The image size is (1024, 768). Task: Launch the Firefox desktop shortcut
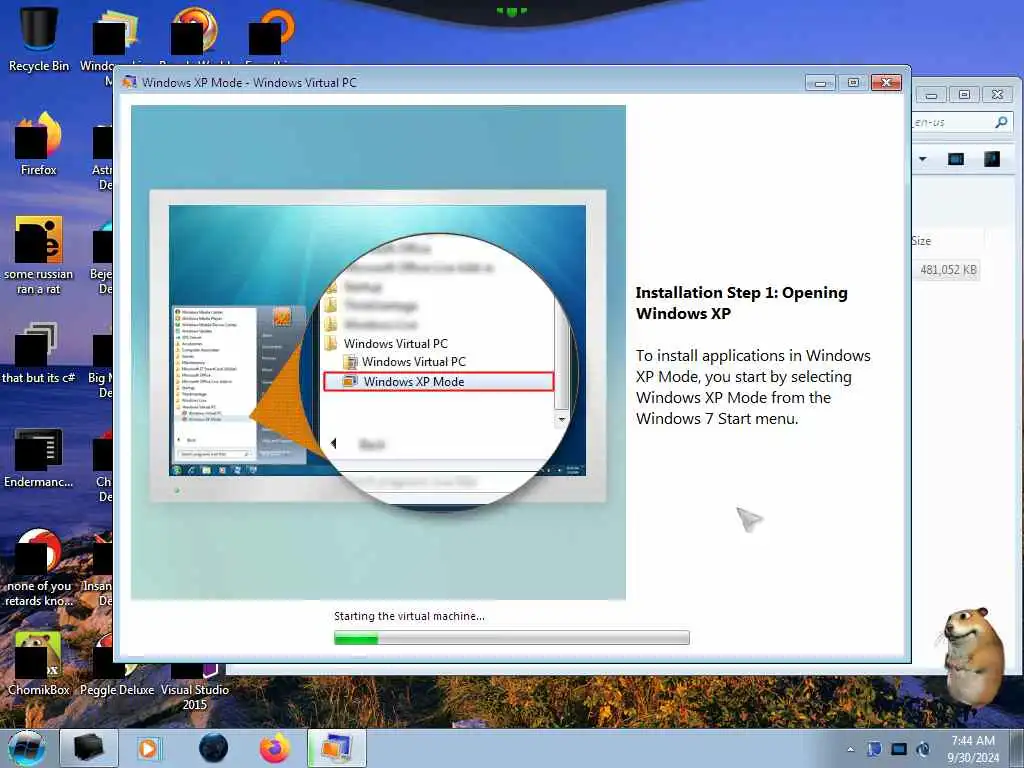coord(39,144)
